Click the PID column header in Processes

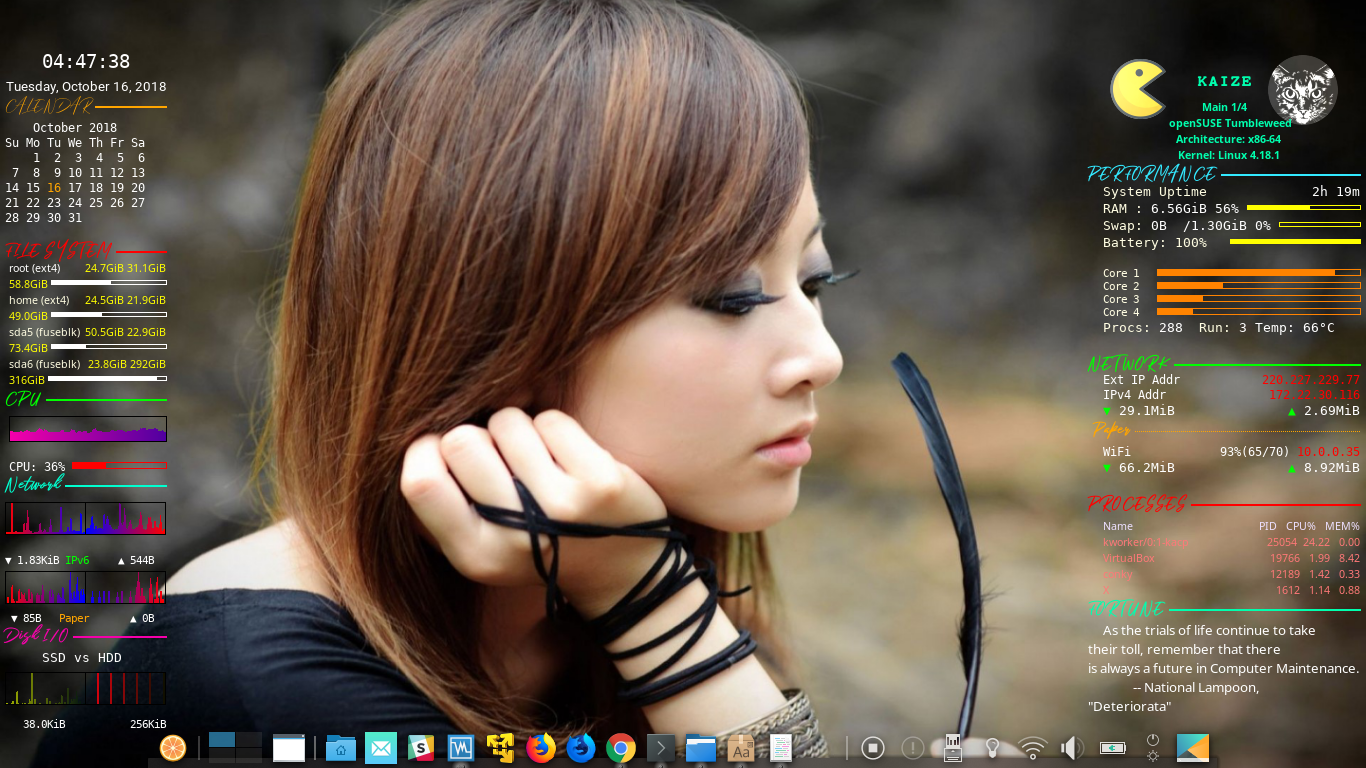click(x=1268, y=526)
